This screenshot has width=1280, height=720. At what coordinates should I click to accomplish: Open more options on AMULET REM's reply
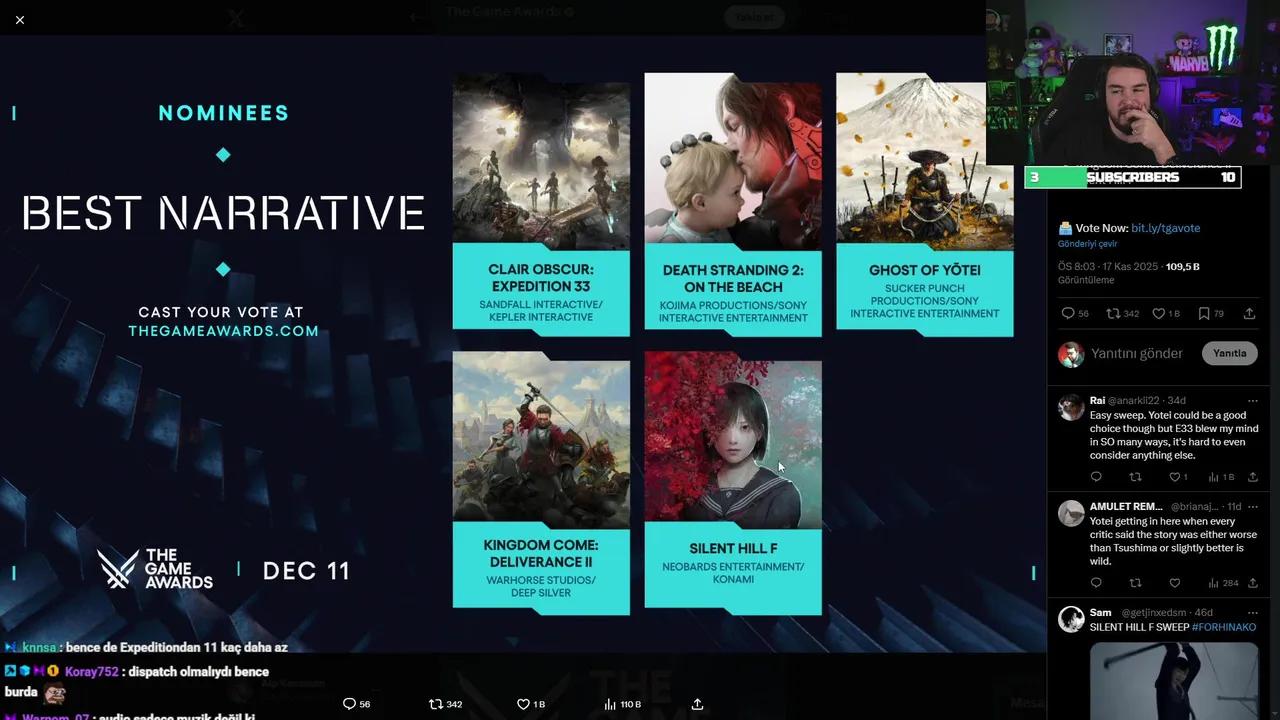(1252, 507)
